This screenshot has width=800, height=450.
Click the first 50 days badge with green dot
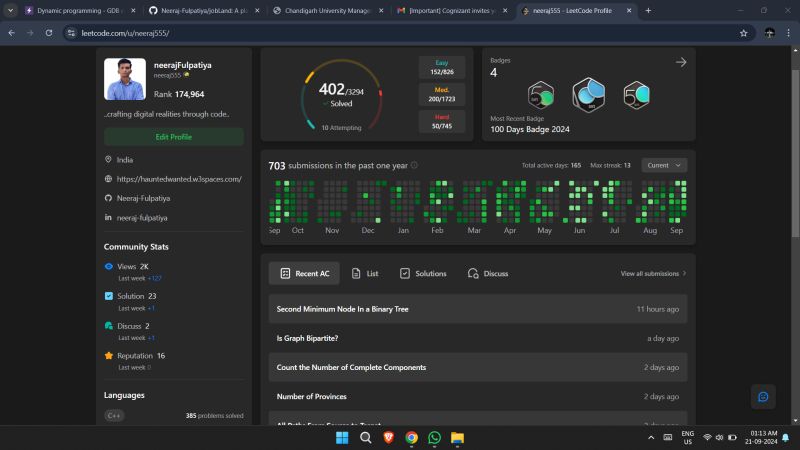pyautogui.click(x=540, y=95)
